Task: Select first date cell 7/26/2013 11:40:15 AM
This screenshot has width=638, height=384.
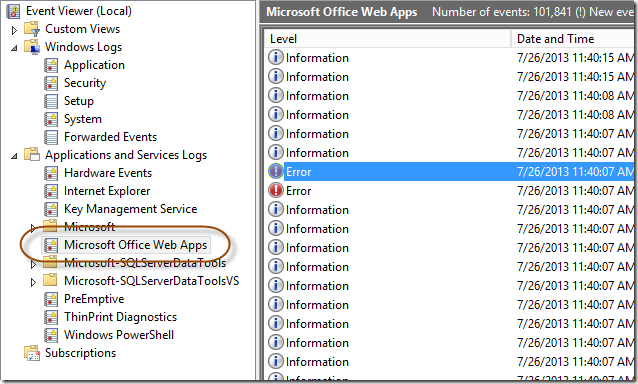Action: pos(575,58)
